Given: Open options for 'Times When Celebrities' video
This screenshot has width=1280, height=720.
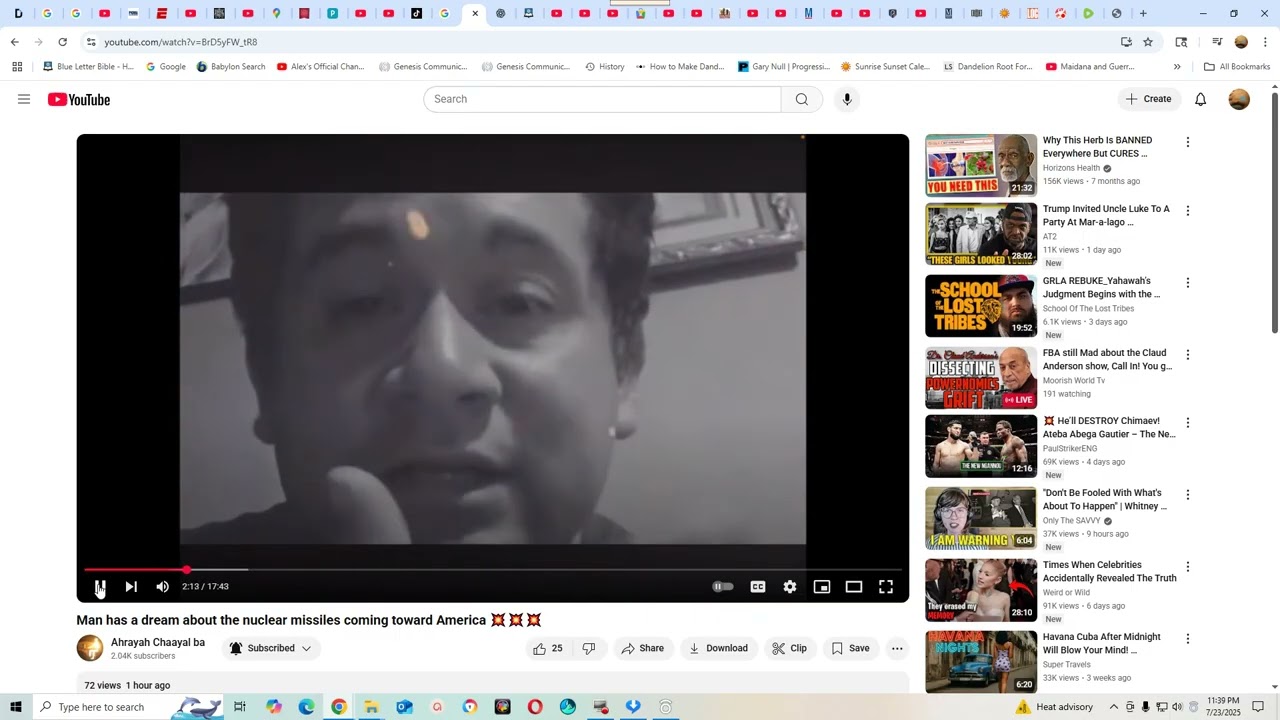Looking at the screenshot, I should (x=1188, y=567).
